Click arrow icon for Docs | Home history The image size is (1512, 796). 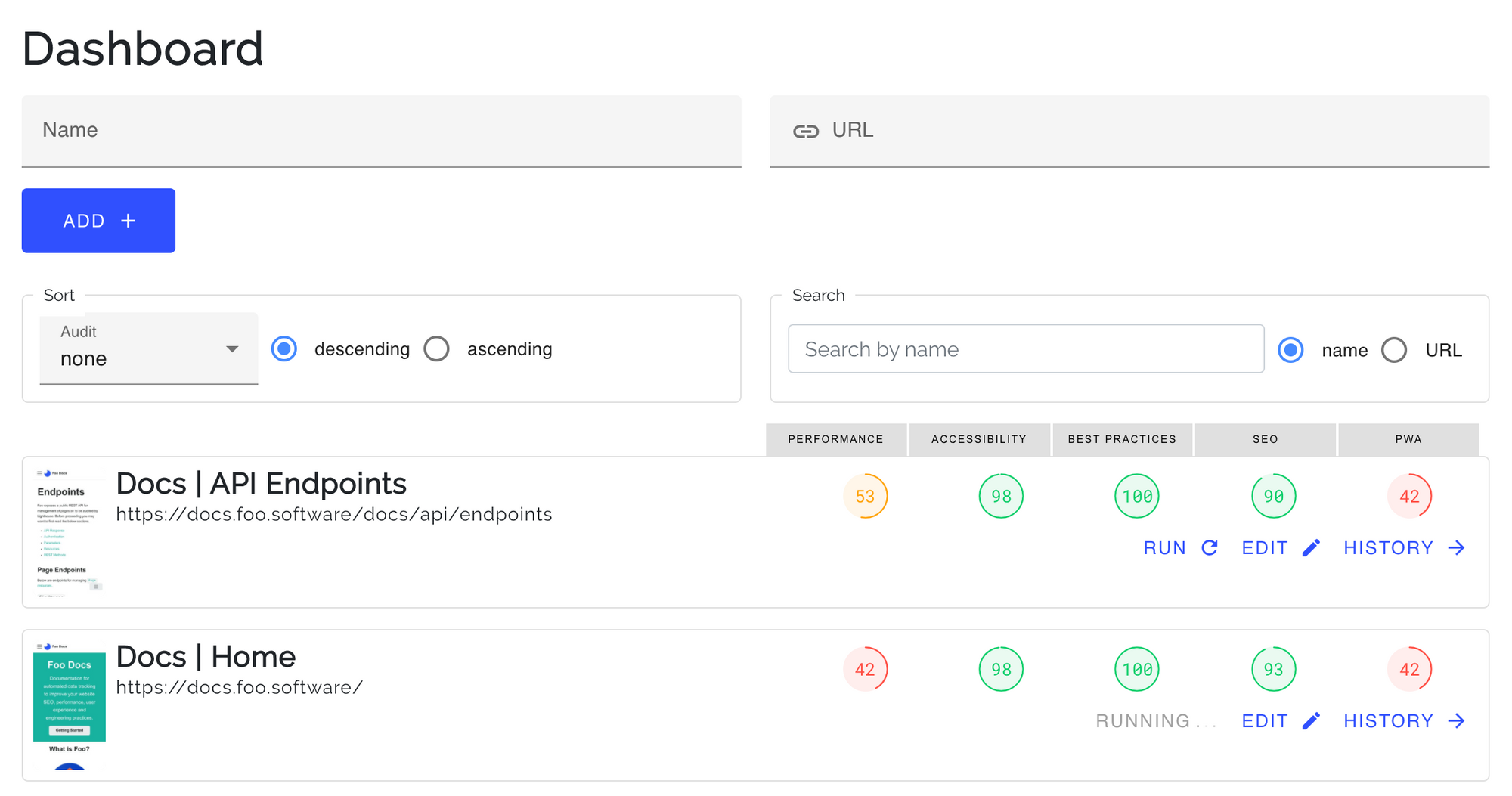point(1457,721)
